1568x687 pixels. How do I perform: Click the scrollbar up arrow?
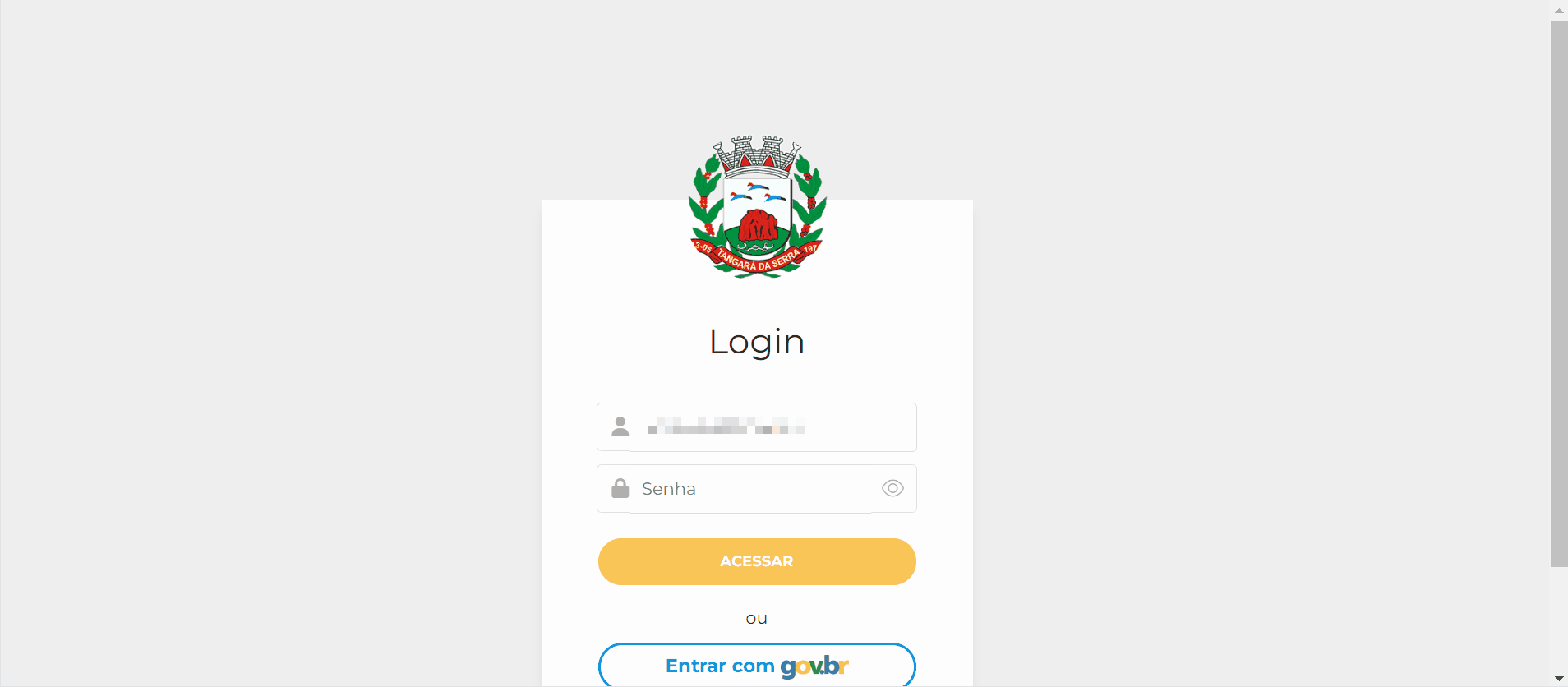tap(1559, 10)
